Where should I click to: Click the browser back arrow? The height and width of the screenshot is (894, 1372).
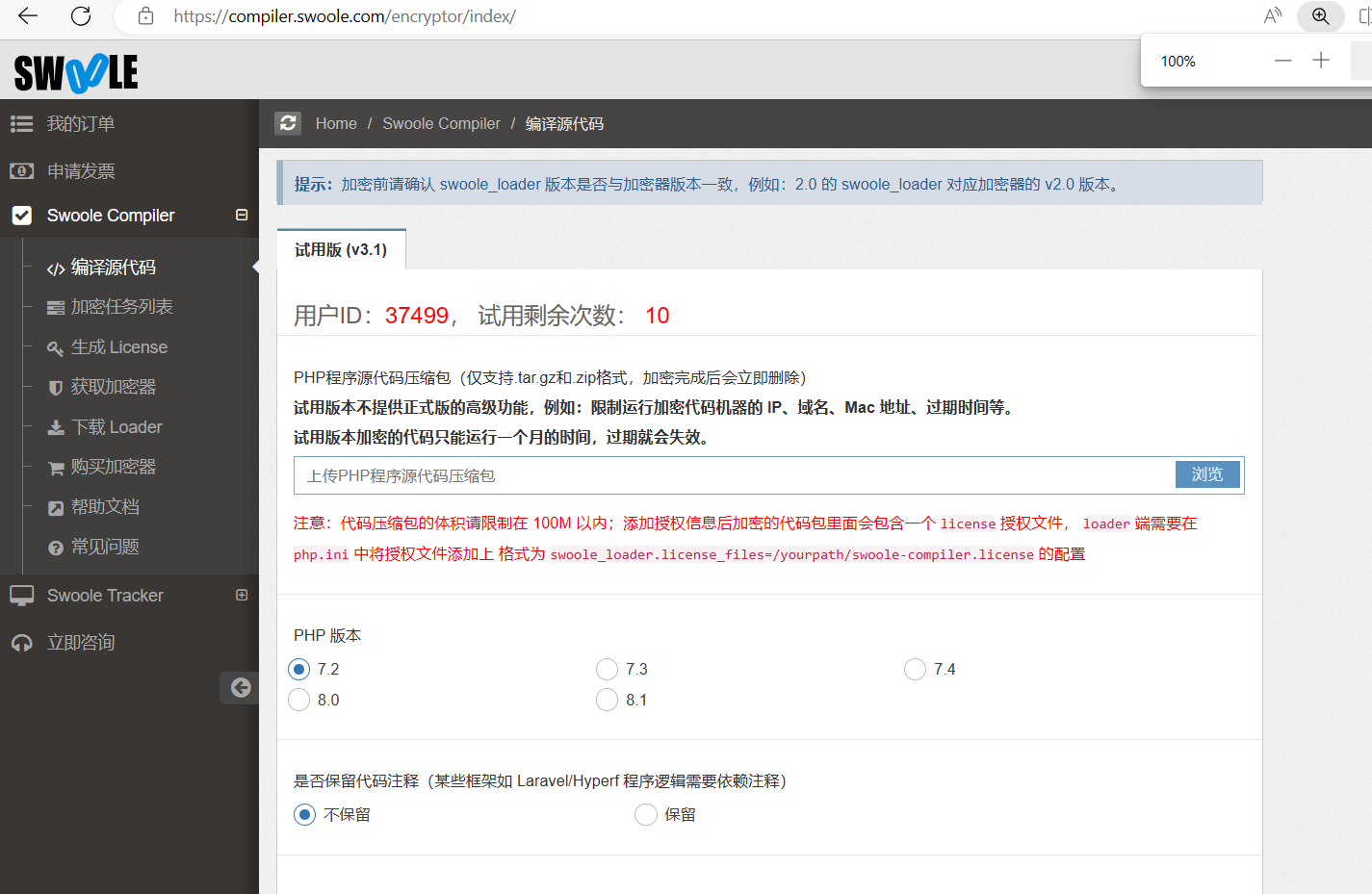point(28,15)
